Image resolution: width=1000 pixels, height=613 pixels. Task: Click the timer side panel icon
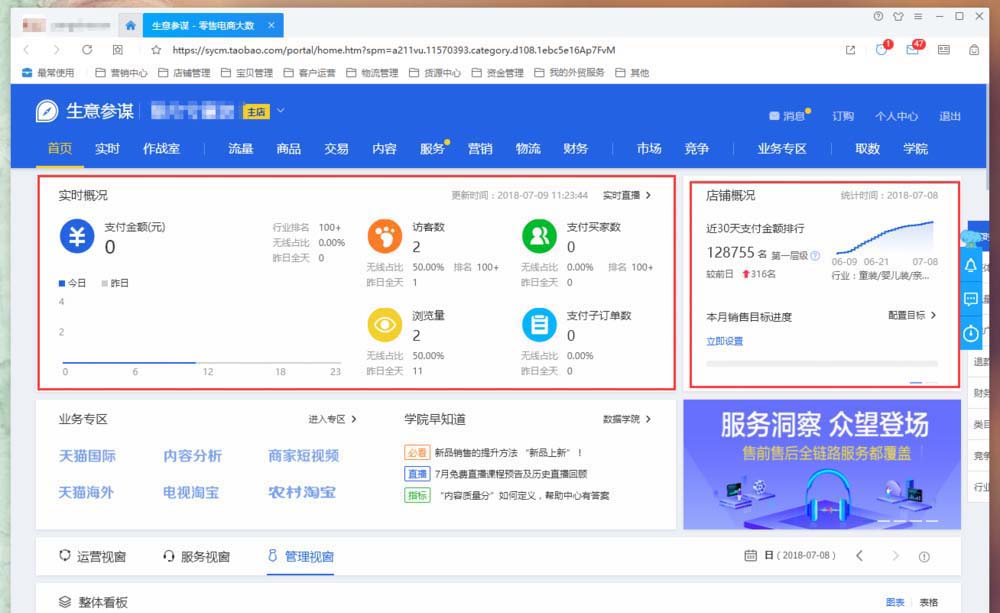click(971, 333)
